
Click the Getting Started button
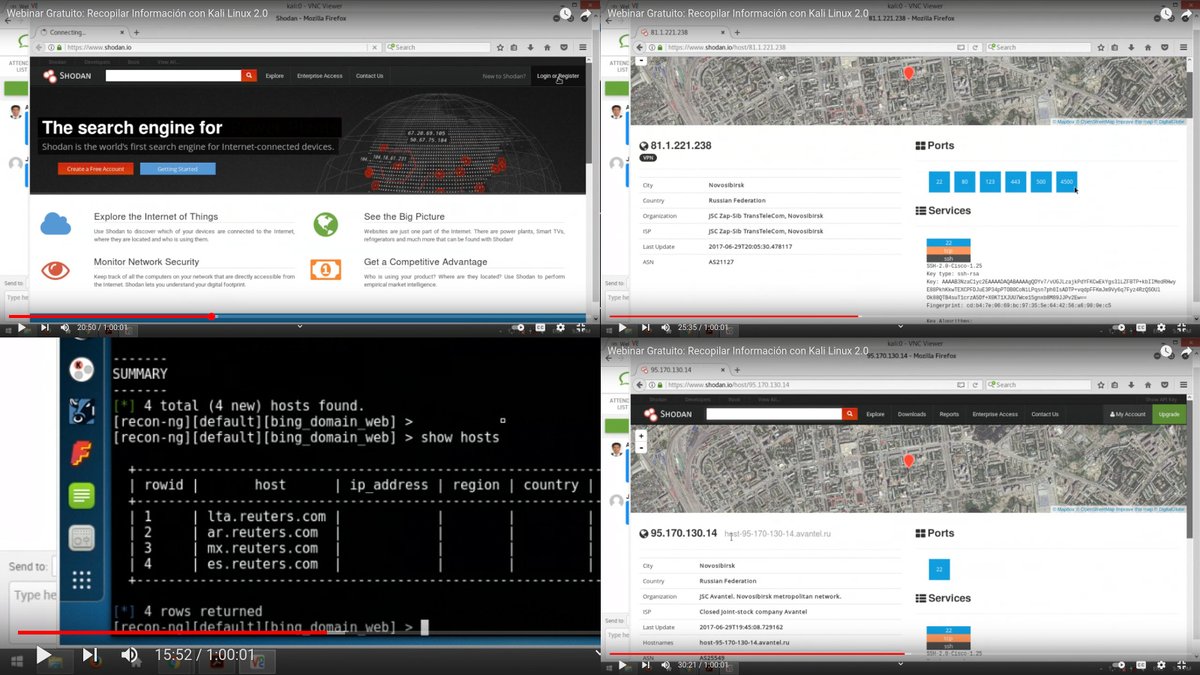(177, 169)
